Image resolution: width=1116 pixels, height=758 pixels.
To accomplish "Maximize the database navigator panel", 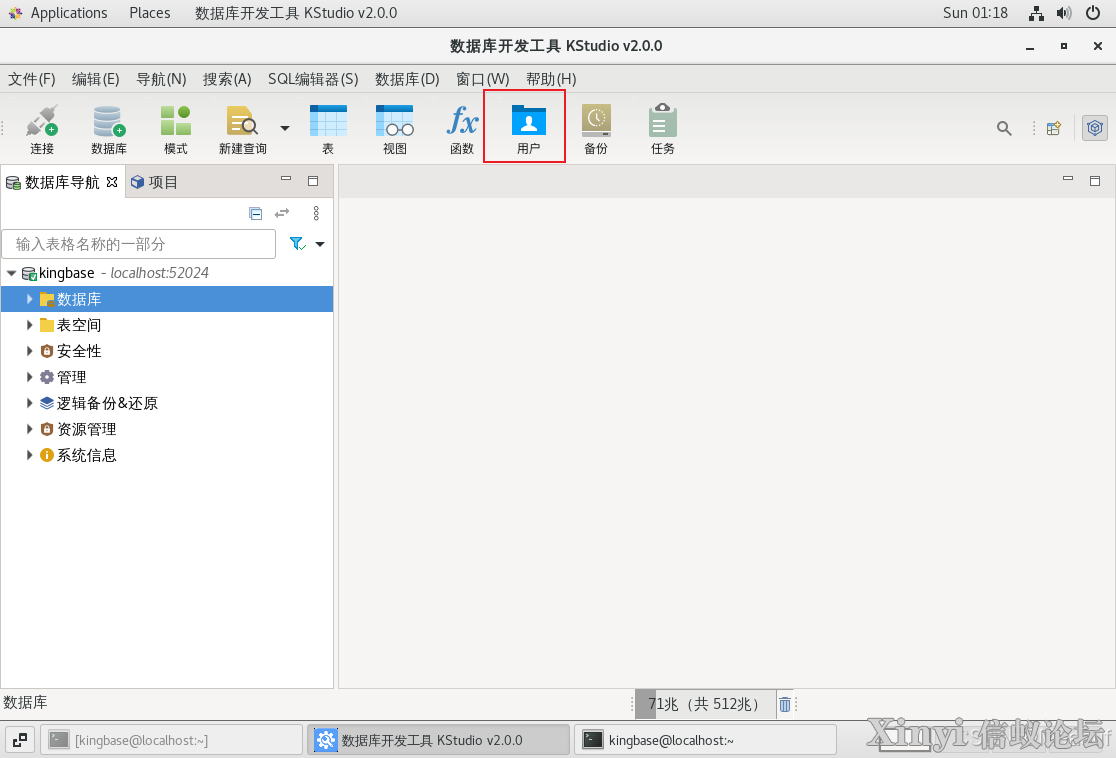I will (312, 181).
